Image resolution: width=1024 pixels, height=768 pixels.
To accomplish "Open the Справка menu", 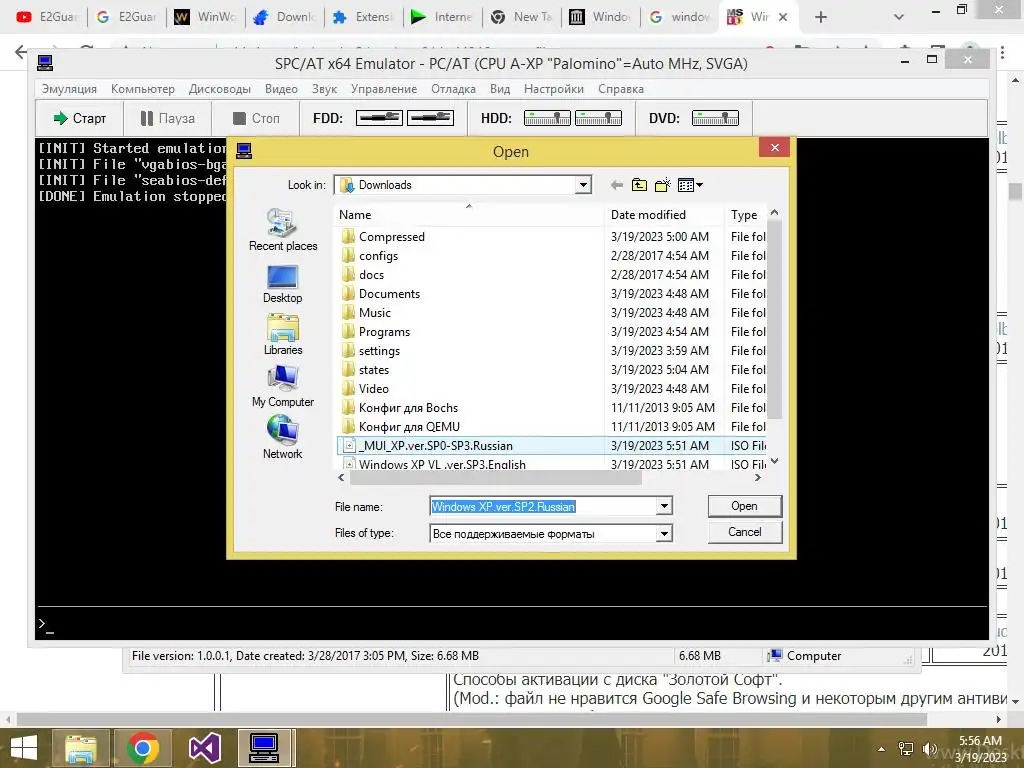I will (x=620, y=89).
